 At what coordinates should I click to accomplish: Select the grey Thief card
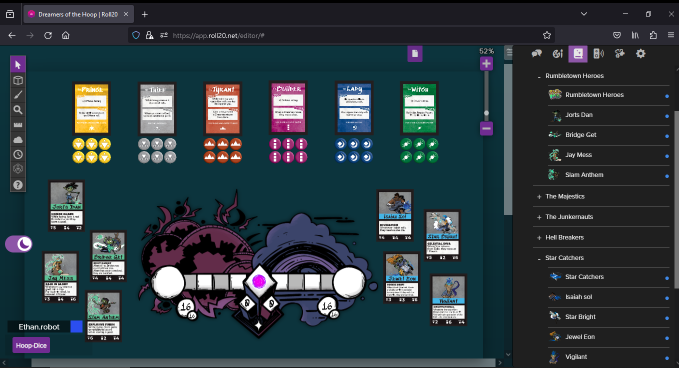157,109
